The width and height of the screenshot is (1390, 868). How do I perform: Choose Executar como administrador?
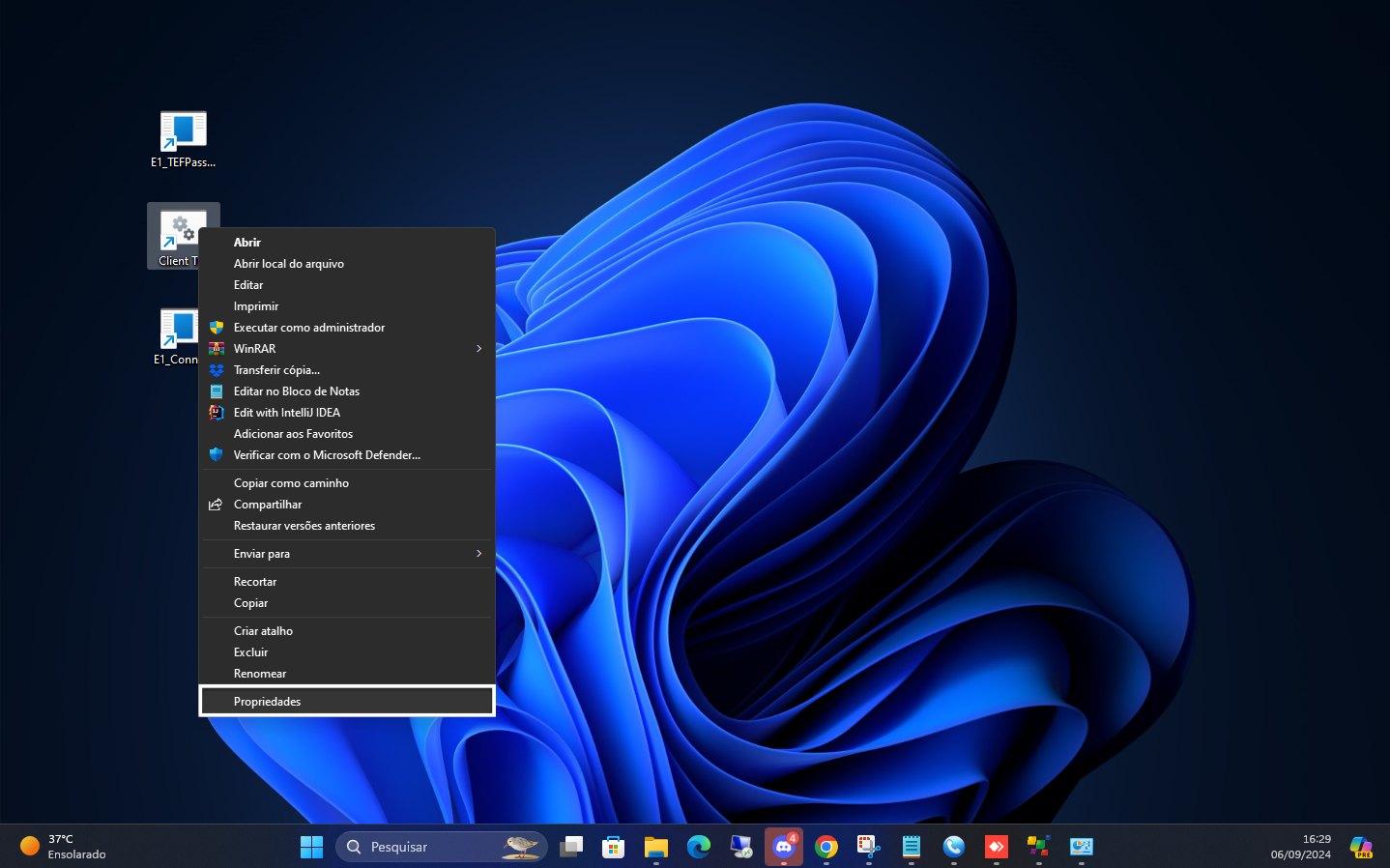point(347,328)
